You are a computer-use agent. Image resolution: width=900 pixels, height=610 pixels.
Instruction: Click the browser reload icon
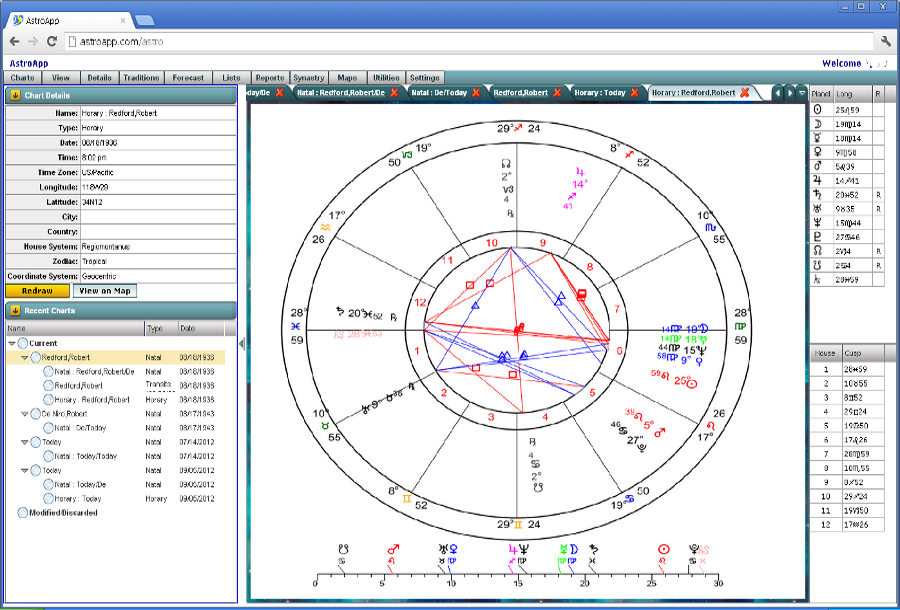(51, 41)
